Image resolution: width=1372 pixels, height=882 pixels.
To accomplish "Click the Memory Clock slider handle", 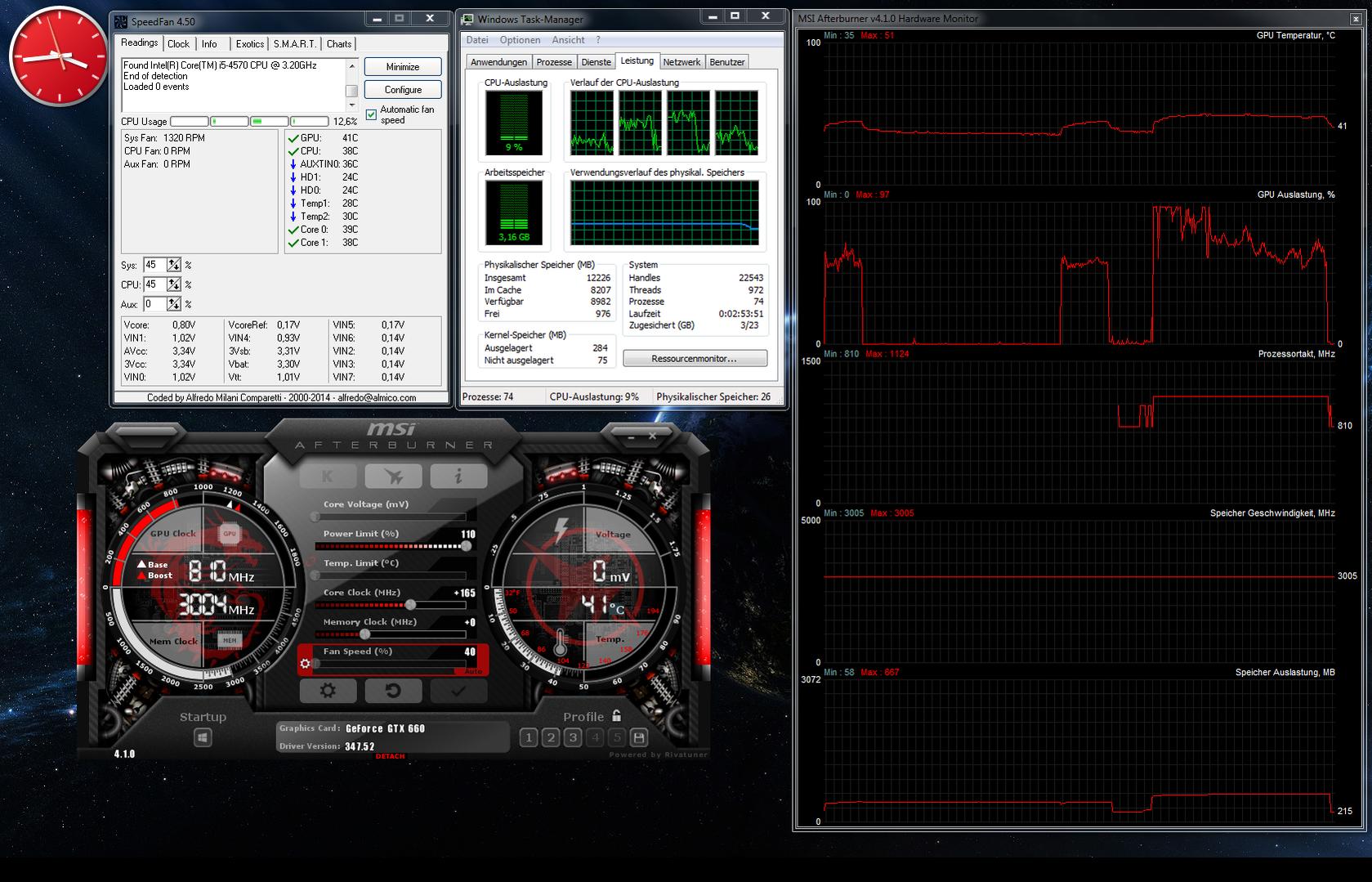I will [364, 634].
